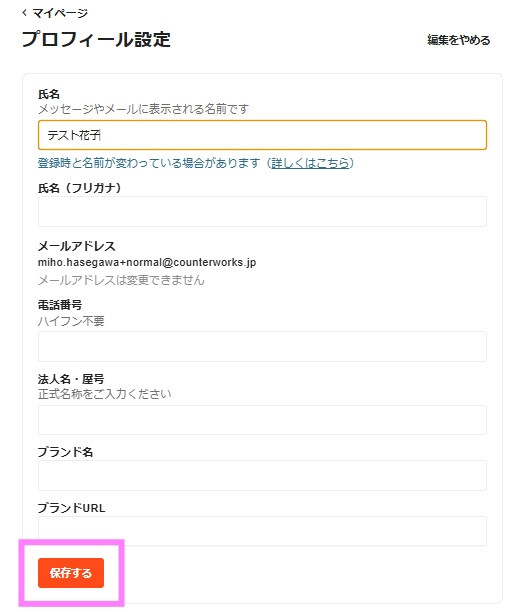The height and width of the screenshot is (612, 532).
Task: Focus the 氏名 field containing テスト花子
Action: tap(262, 135)
